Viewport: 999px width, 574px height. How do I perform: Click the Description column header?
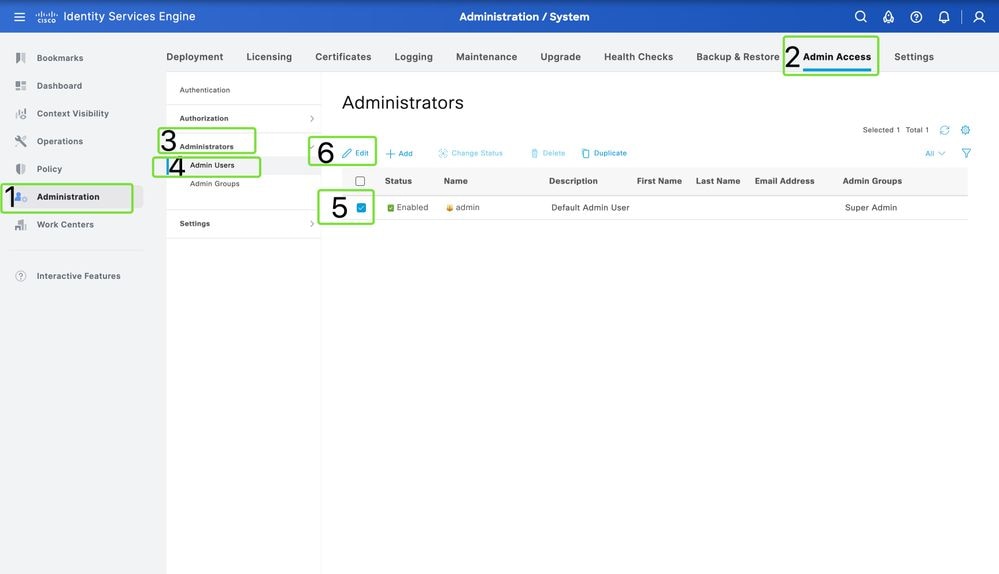[x=573, y=181]
